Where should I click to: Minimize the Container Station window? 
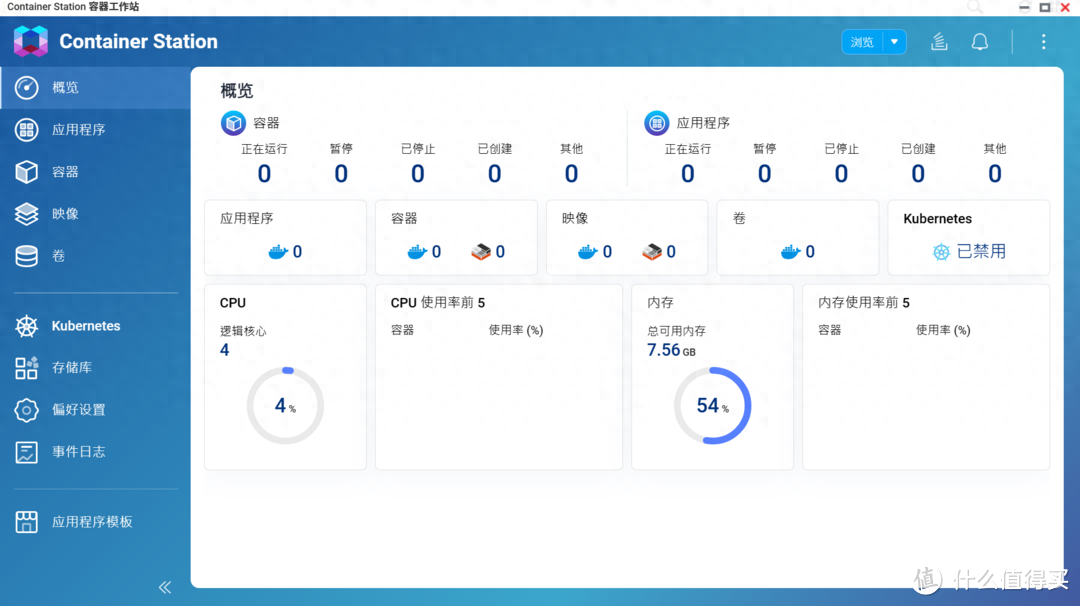[1024, 7]
